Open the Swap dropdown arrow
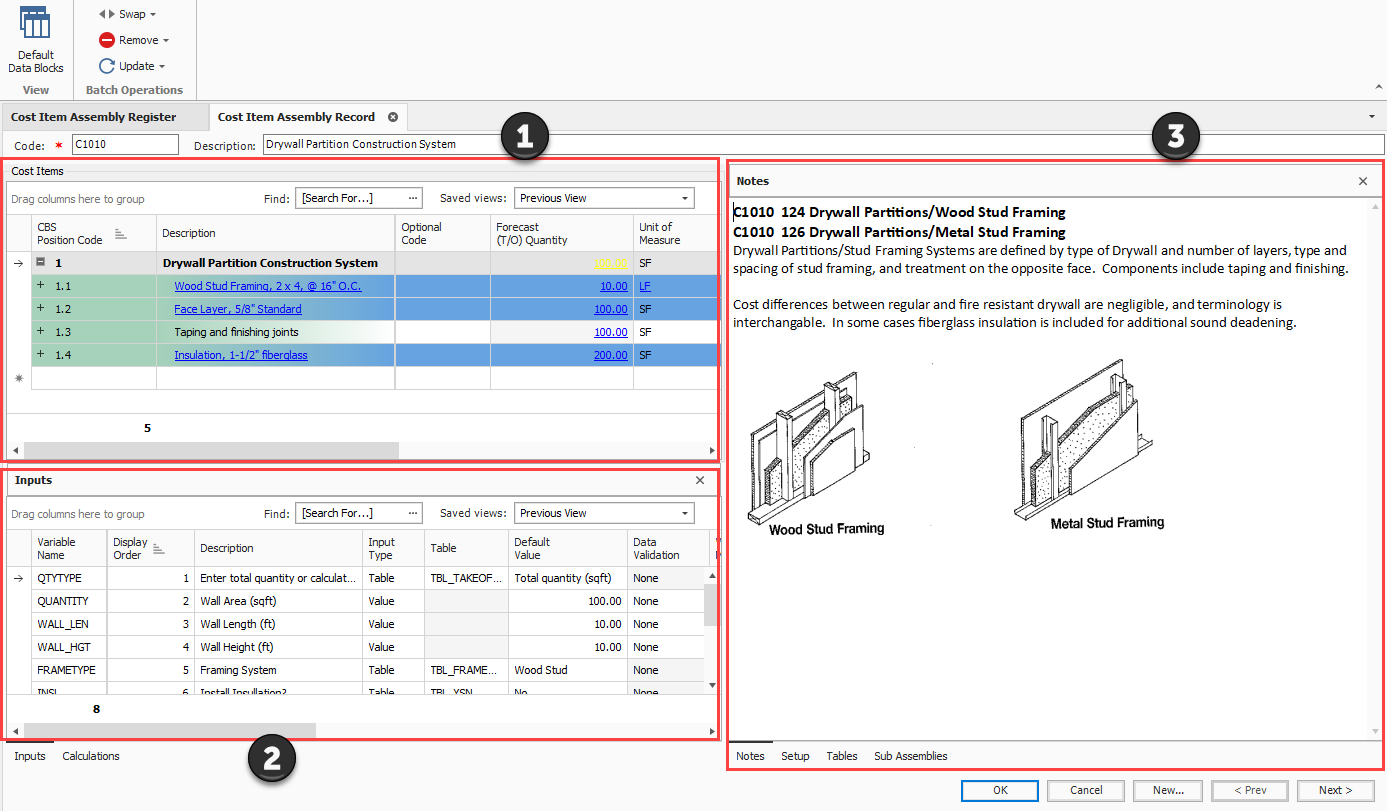The image size is (1387, 811). pos(152,13)
